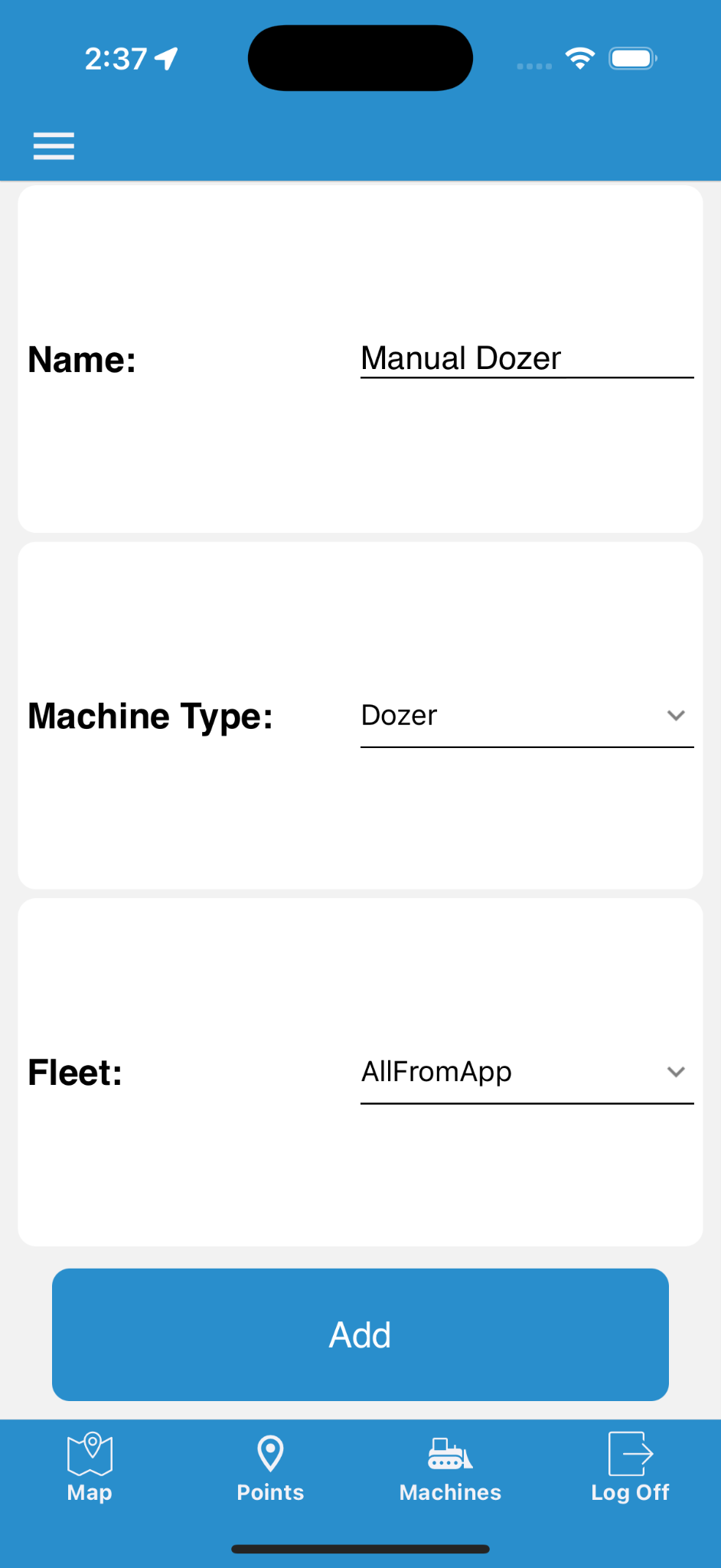Image resolution: width=721 pixels, height=1568 pixels.
Task: Tap the Machines bulldozer icon
Action: [x=450, y=1453]
